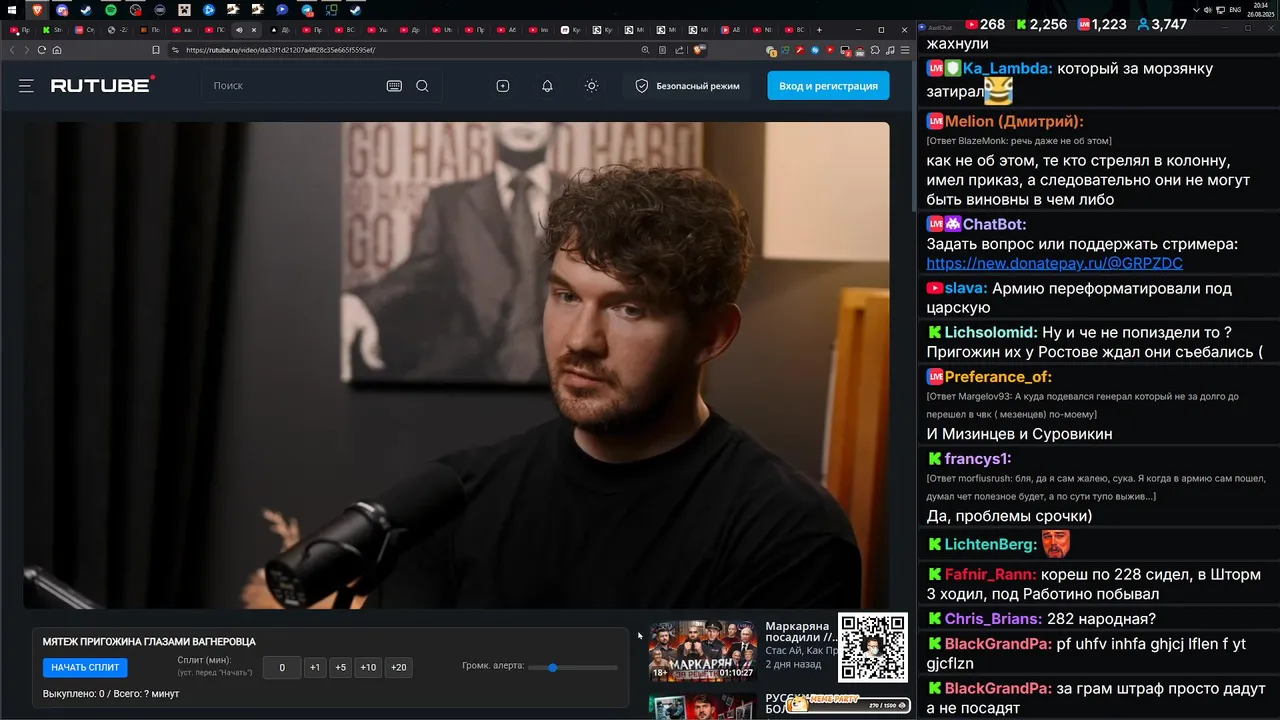1280x720 pixels.
Task: Click the browser forward arrow
Action: pos(26,50)
